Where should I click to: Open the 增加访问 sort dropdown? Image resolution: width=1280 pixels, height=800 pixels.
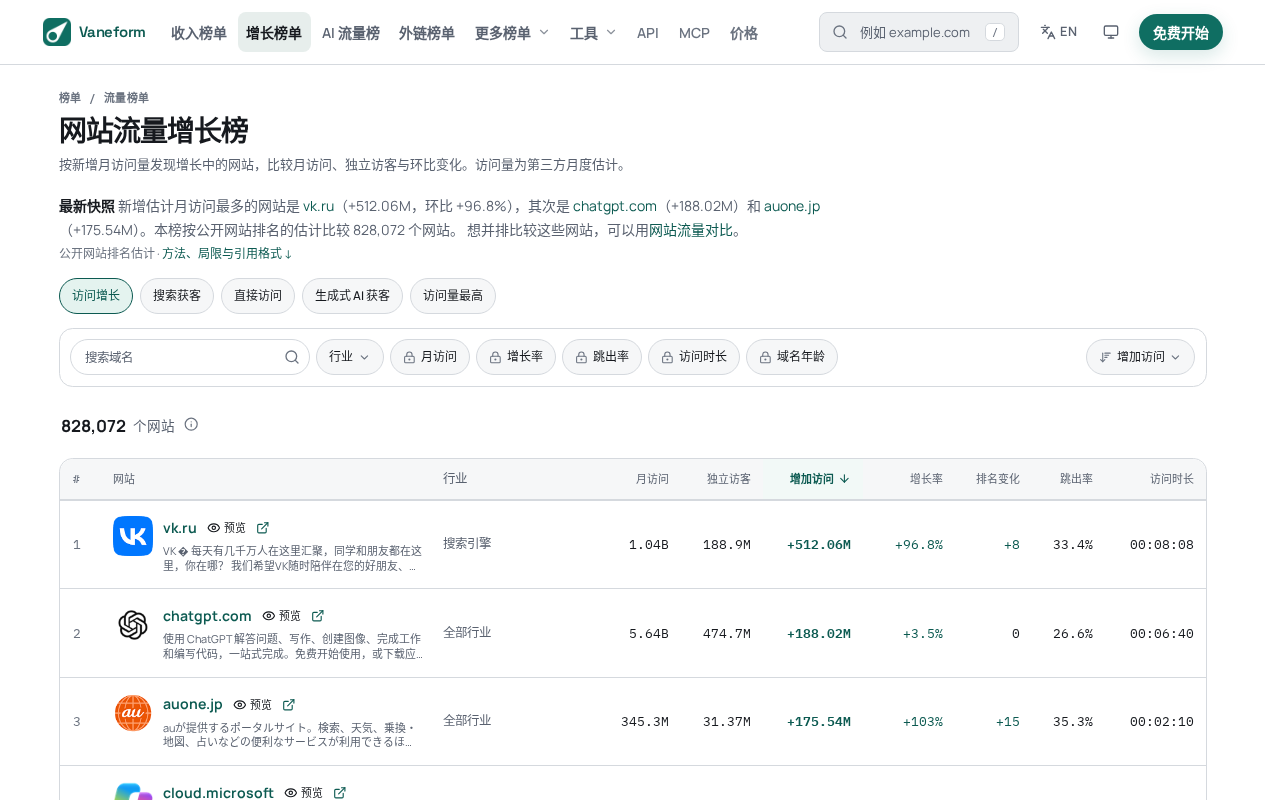(1140, 357)
